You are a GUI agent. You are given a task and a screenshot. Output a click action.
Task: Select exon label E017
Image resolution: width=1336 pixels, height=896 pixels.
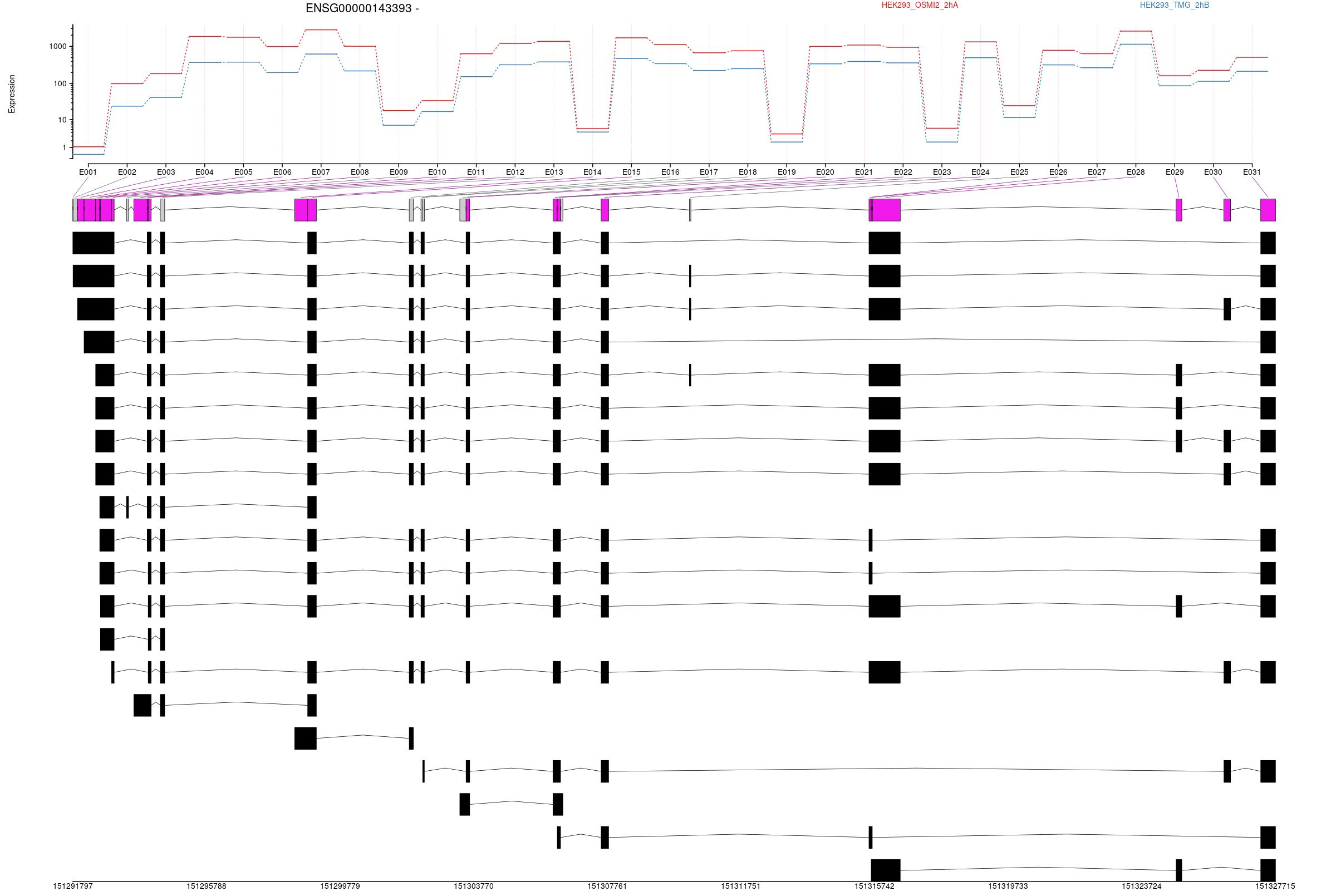click(709, 172)
